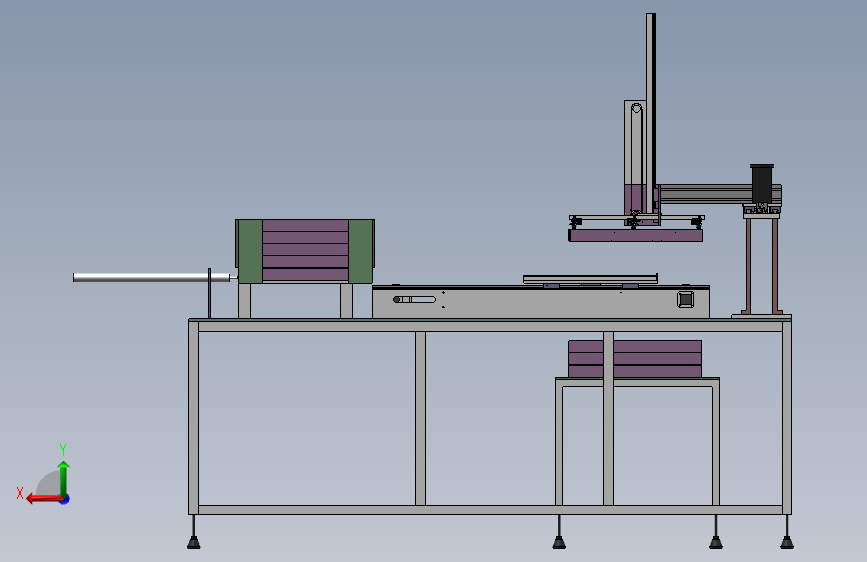Select the flat tray on top of the conveyor
Viewport: 867px width, 562px height.
pos(591,278)
